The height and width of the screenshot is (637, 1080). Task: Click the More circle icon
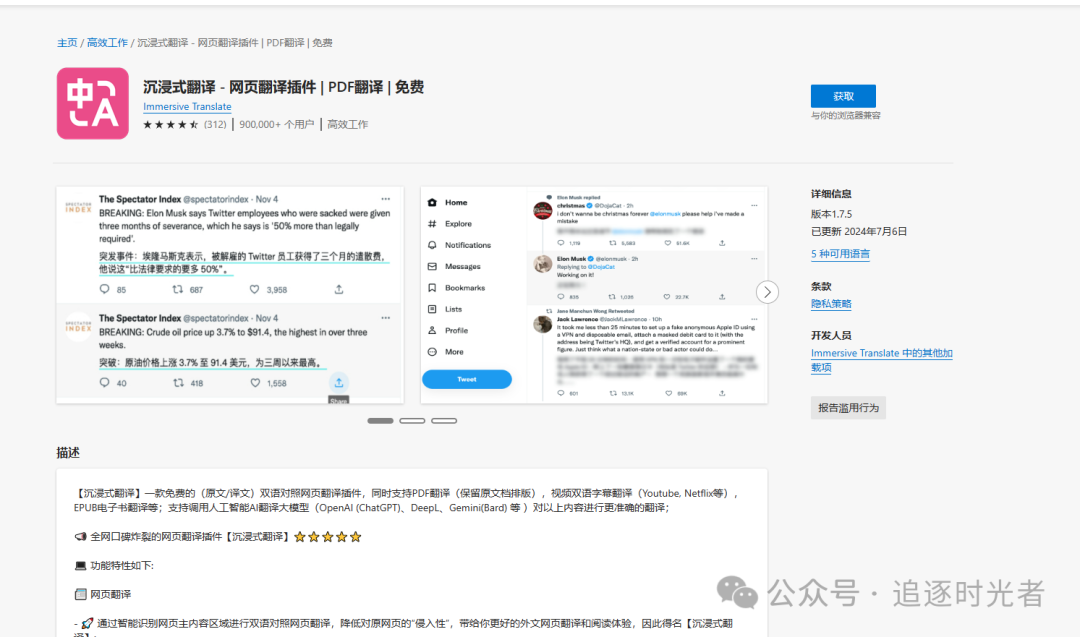[x=432, y=352]
